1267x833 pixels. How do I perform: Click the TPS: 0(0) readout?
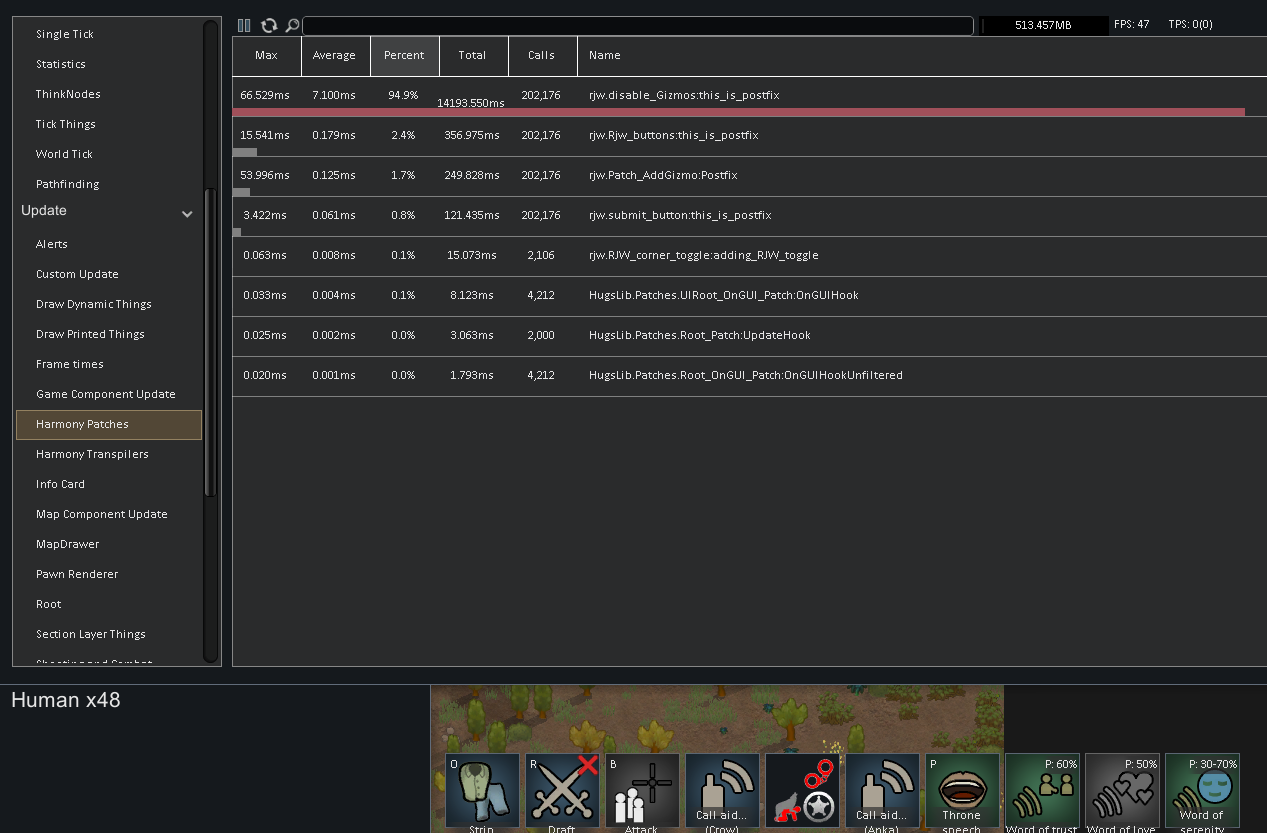point(1190,24)
